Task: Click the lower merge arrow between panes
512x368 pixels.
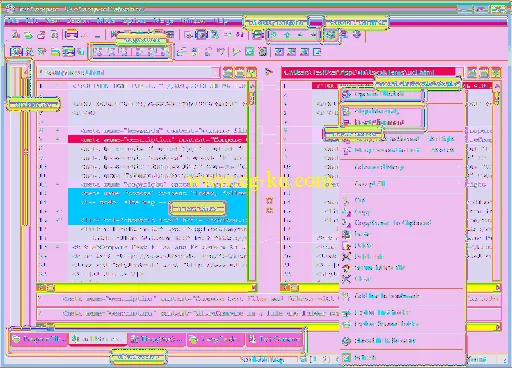Action: 269,210
